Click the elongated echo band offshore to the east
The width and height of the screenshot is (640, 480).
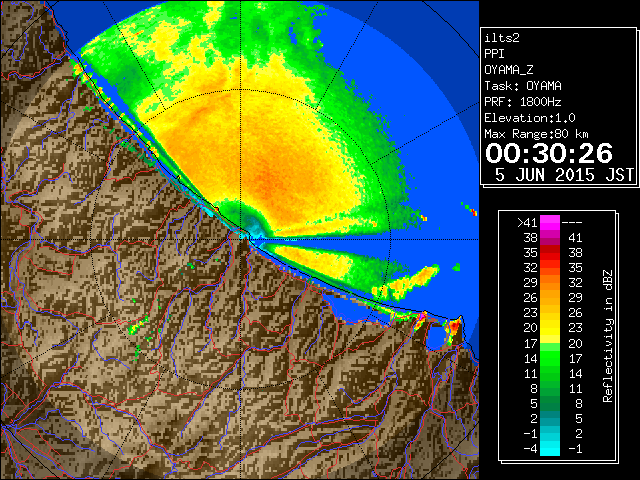(x=406, y=282)
